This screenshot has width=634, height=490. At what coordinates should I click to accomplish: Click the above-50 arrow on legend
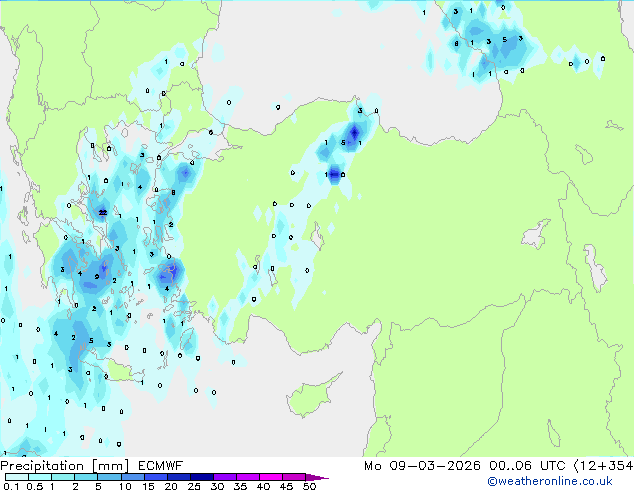coord(317,477)
